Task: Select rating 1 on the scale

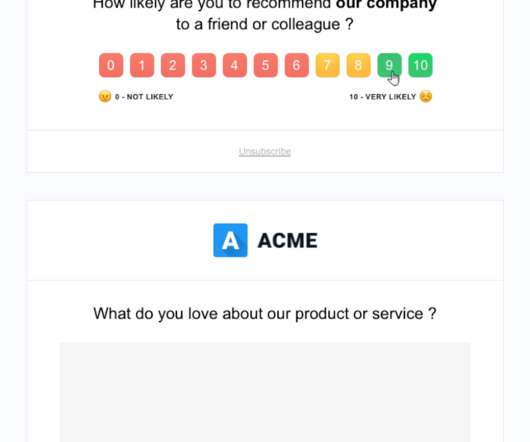Action: click(x=142, y=65)
